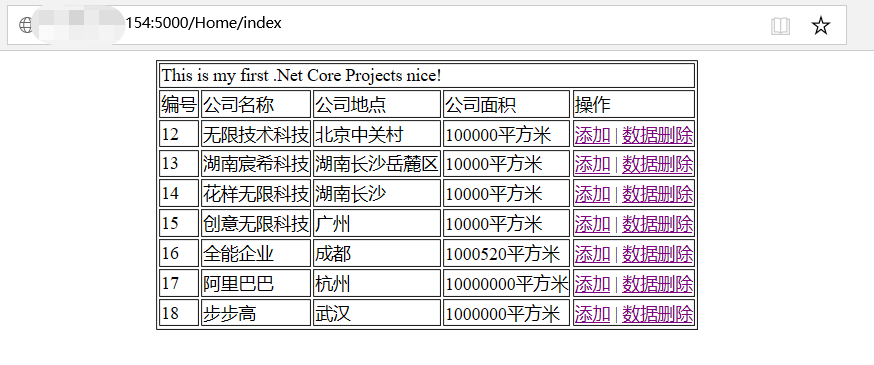Select company name 创意无限科技
The image size is (874, 365).
[255, 224]
